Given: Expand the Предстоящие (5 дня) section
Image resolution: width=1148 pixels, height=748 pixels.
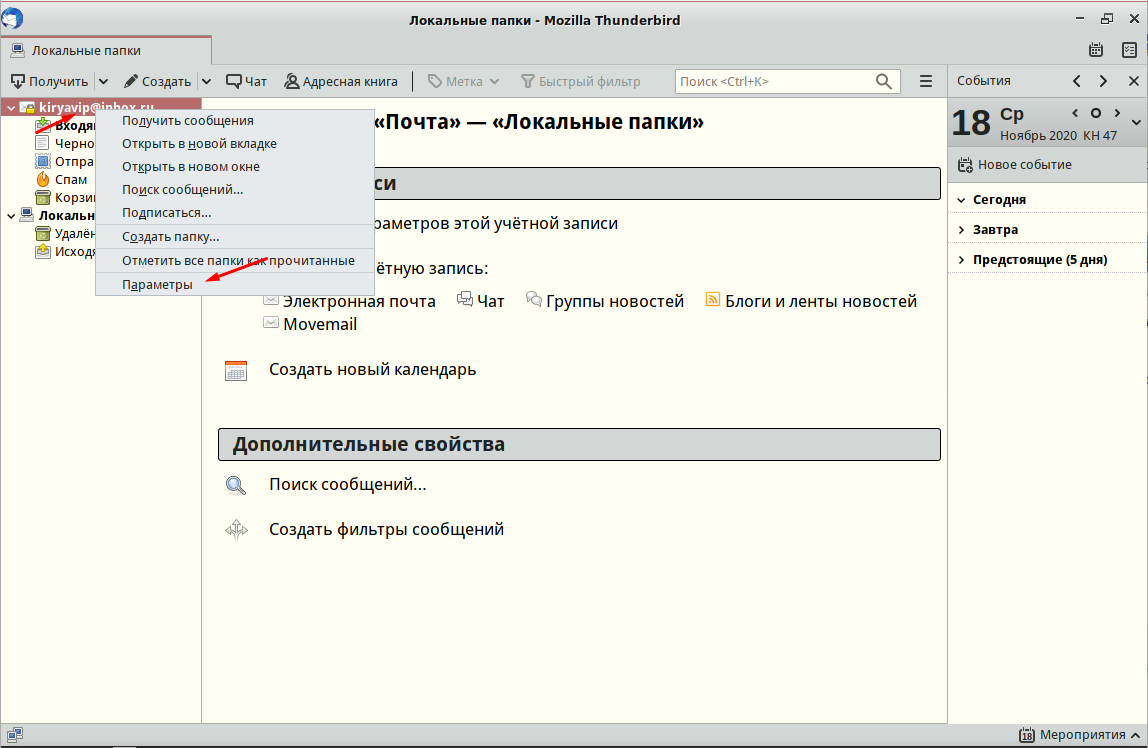Looking at the screenshot, I should pos(961,260).
